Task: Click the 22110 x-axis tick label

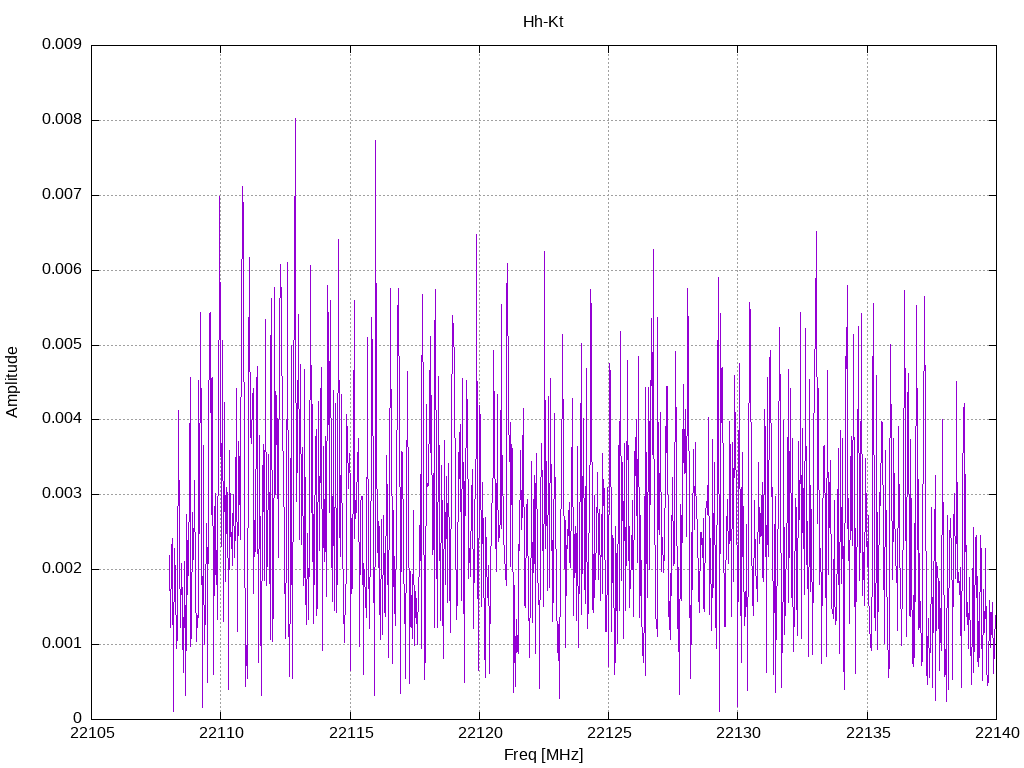Action: point(221,733)
